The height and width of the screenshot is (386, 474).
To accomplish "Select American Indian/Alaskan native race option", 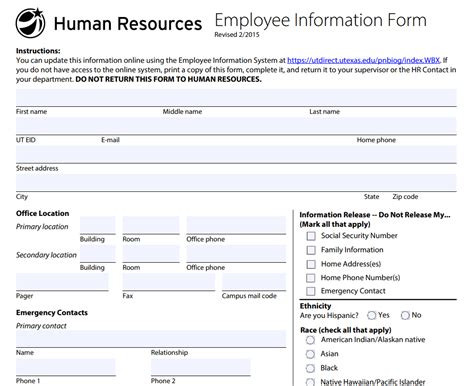I will (x=310, y=340).
